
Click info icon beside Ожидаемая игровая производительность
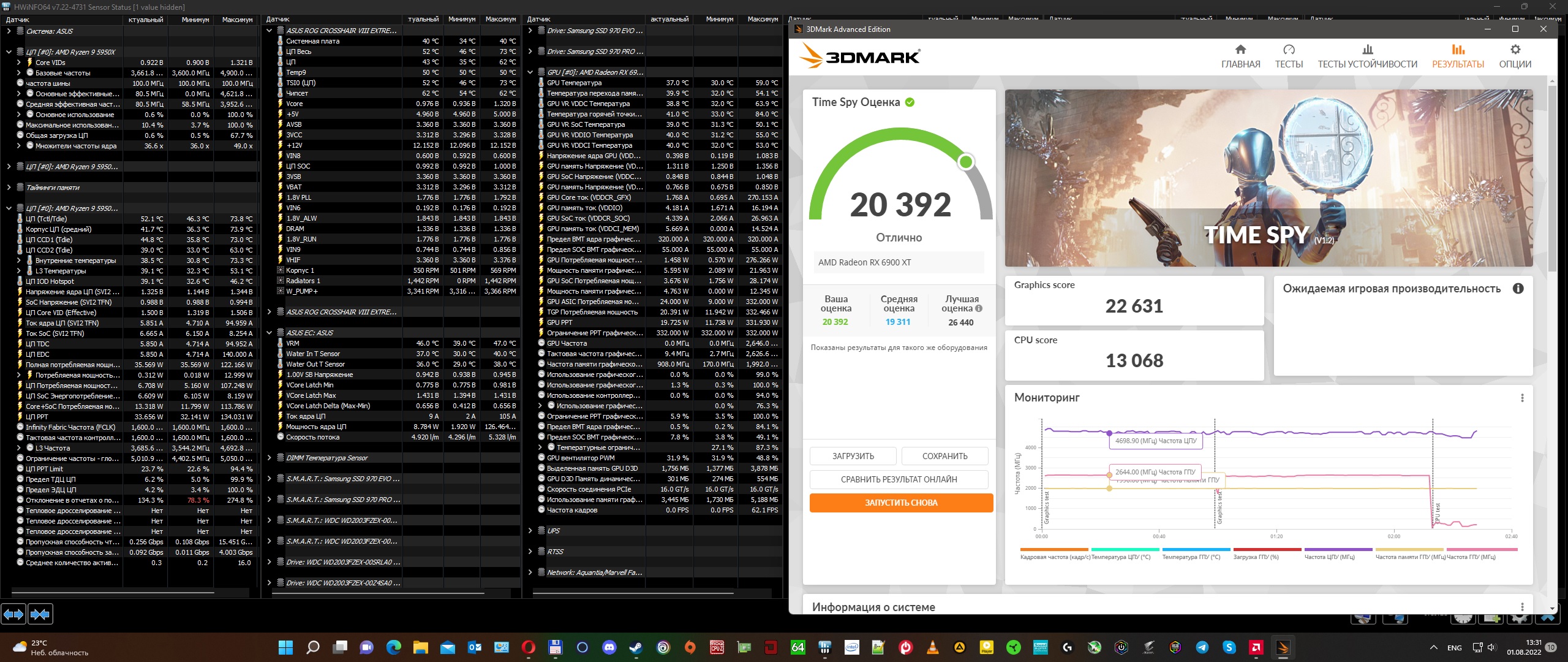[1518, 289]
